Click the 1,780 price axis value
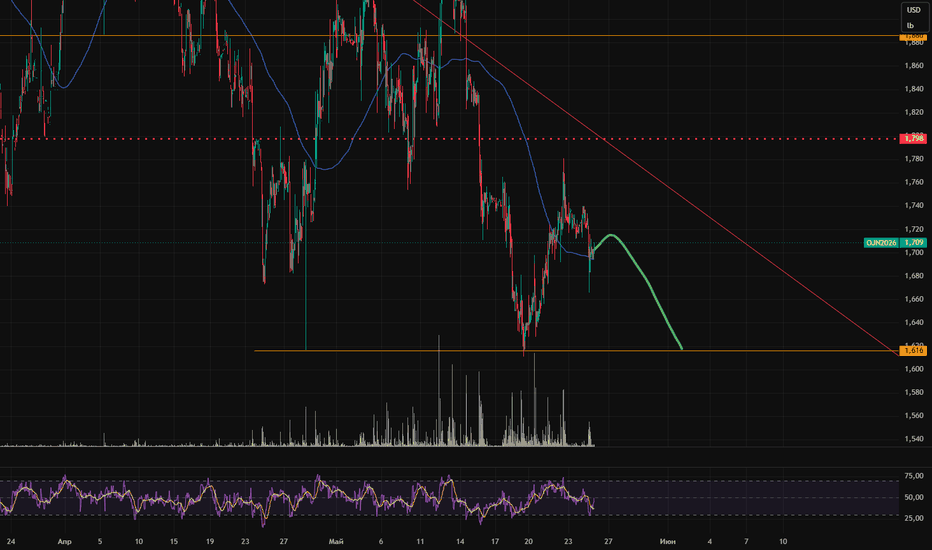This screenshot has width=932, height=550. coord(914,159)
